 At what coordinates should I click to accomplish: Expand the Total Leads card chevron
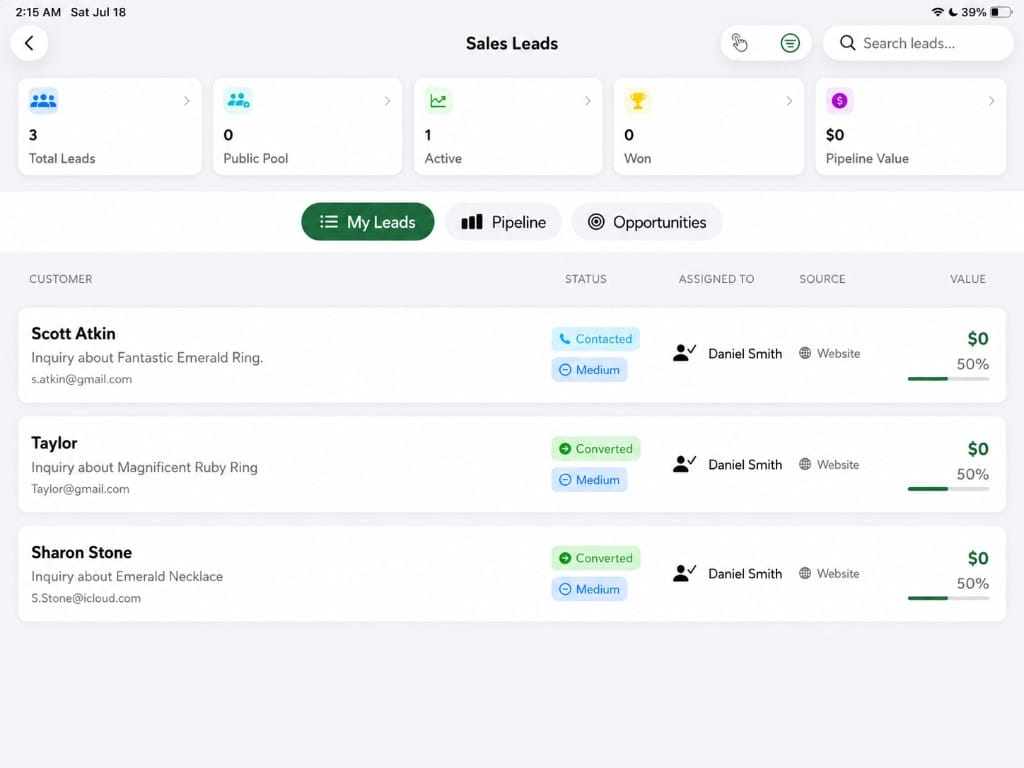tap(187, 101)
